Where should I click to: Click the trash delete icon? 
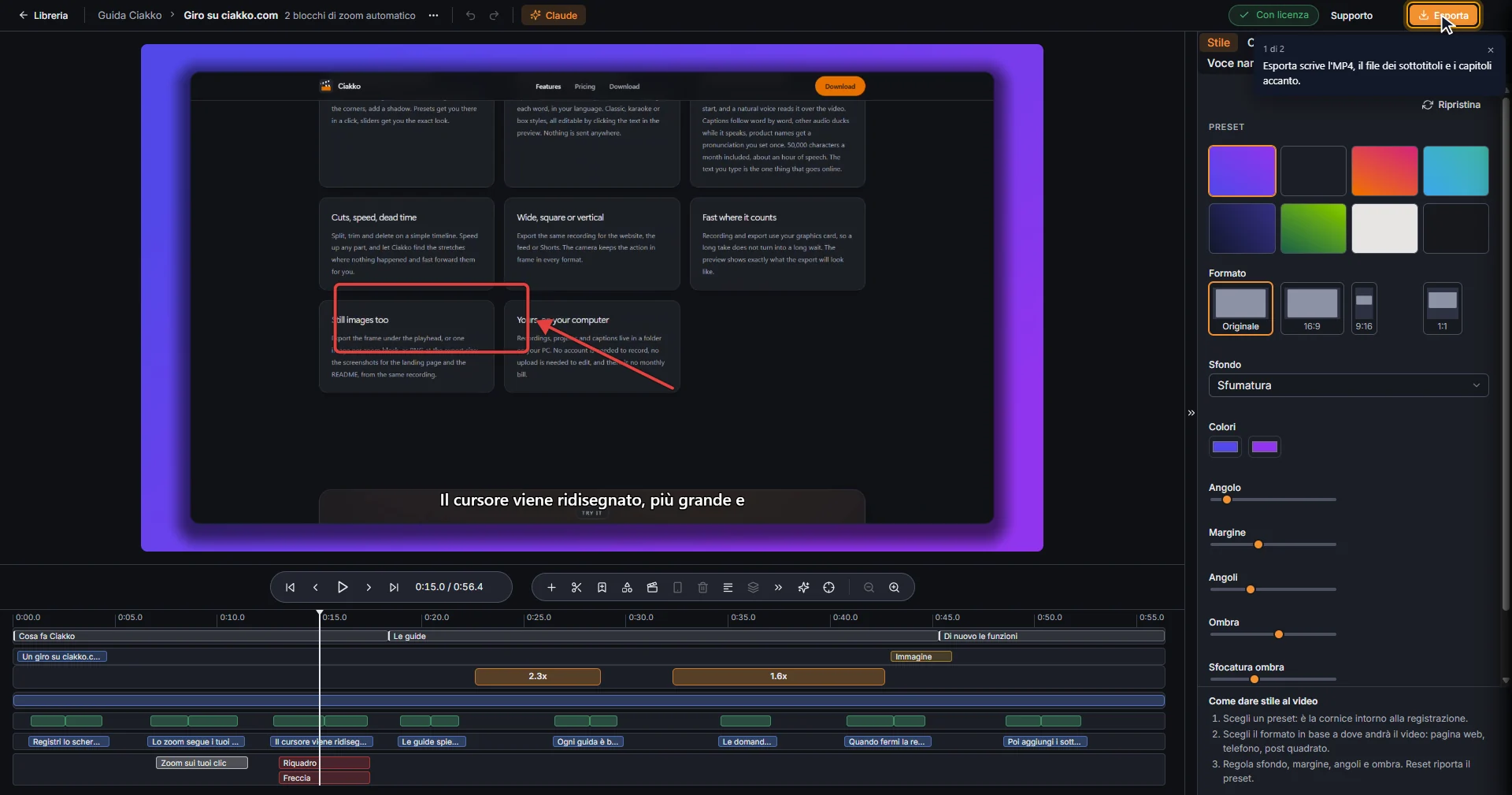[x=703, y=587]
